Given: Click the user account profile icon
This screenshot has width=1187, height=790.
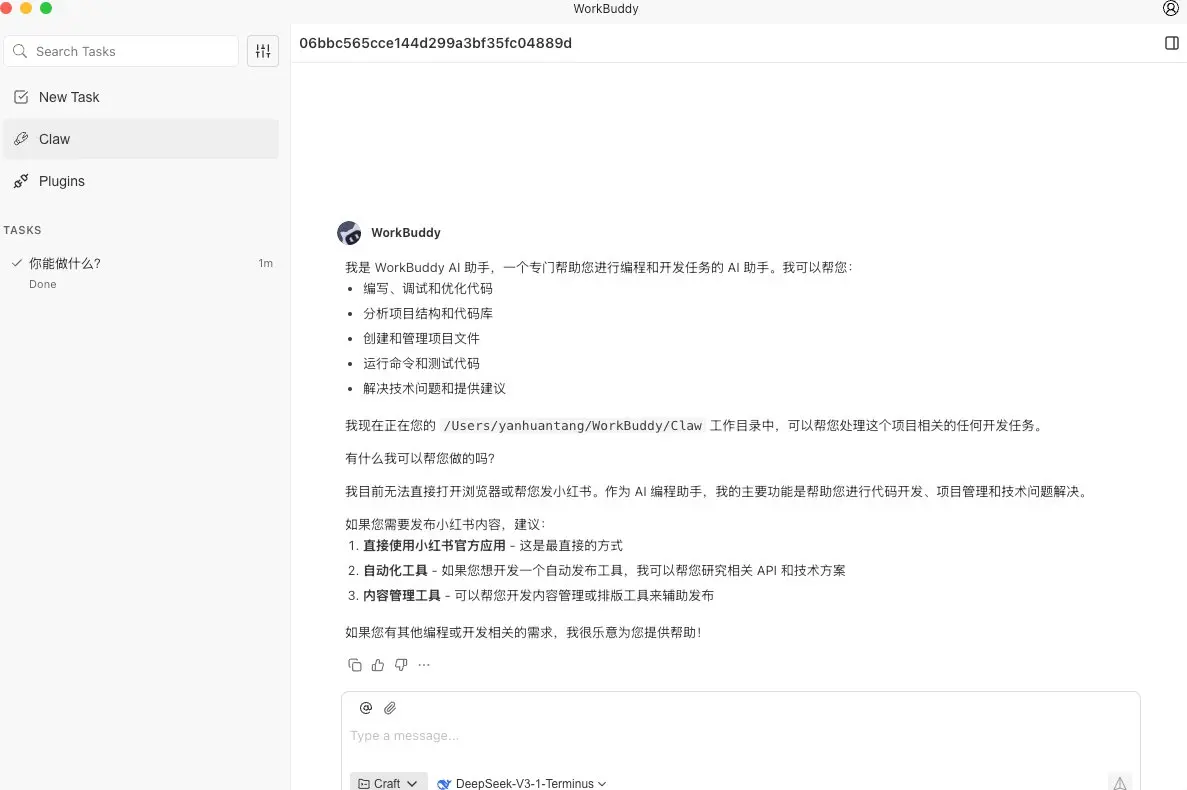Looking at the screenshot, I should click(1170, 8).
